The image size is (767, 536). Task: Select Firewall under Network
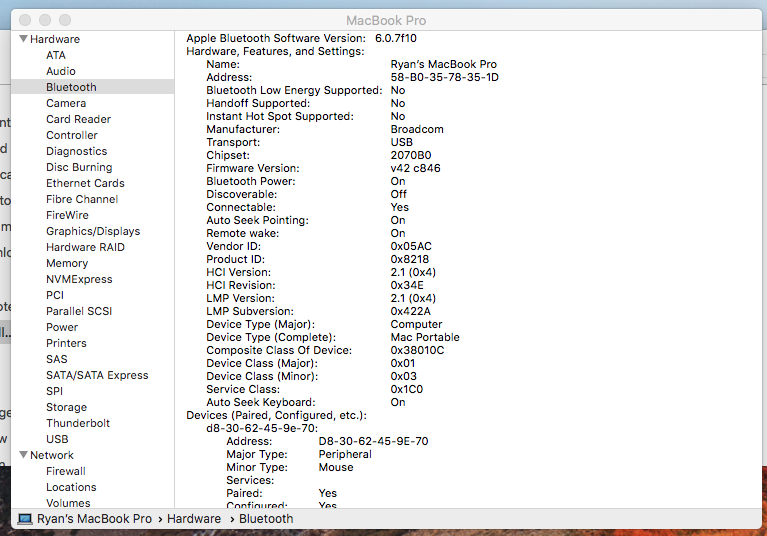click(x=66, y=471)
